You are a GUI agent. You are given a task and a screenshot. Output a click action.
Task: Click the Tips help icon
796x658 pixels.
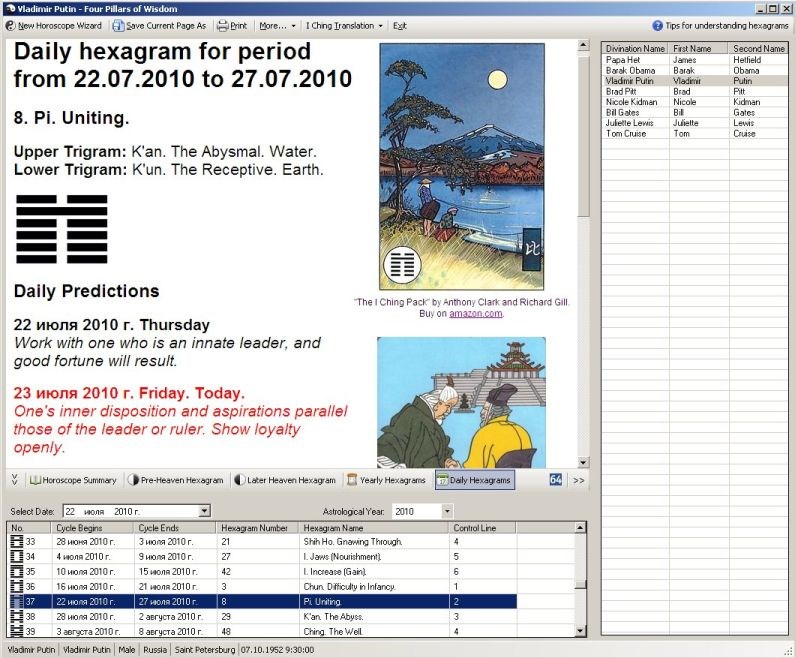click(657, 25)
